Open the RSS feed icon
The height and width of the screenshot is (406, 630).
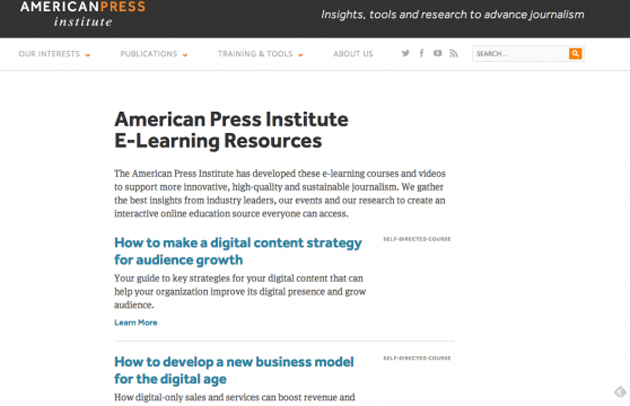(454, 53)
